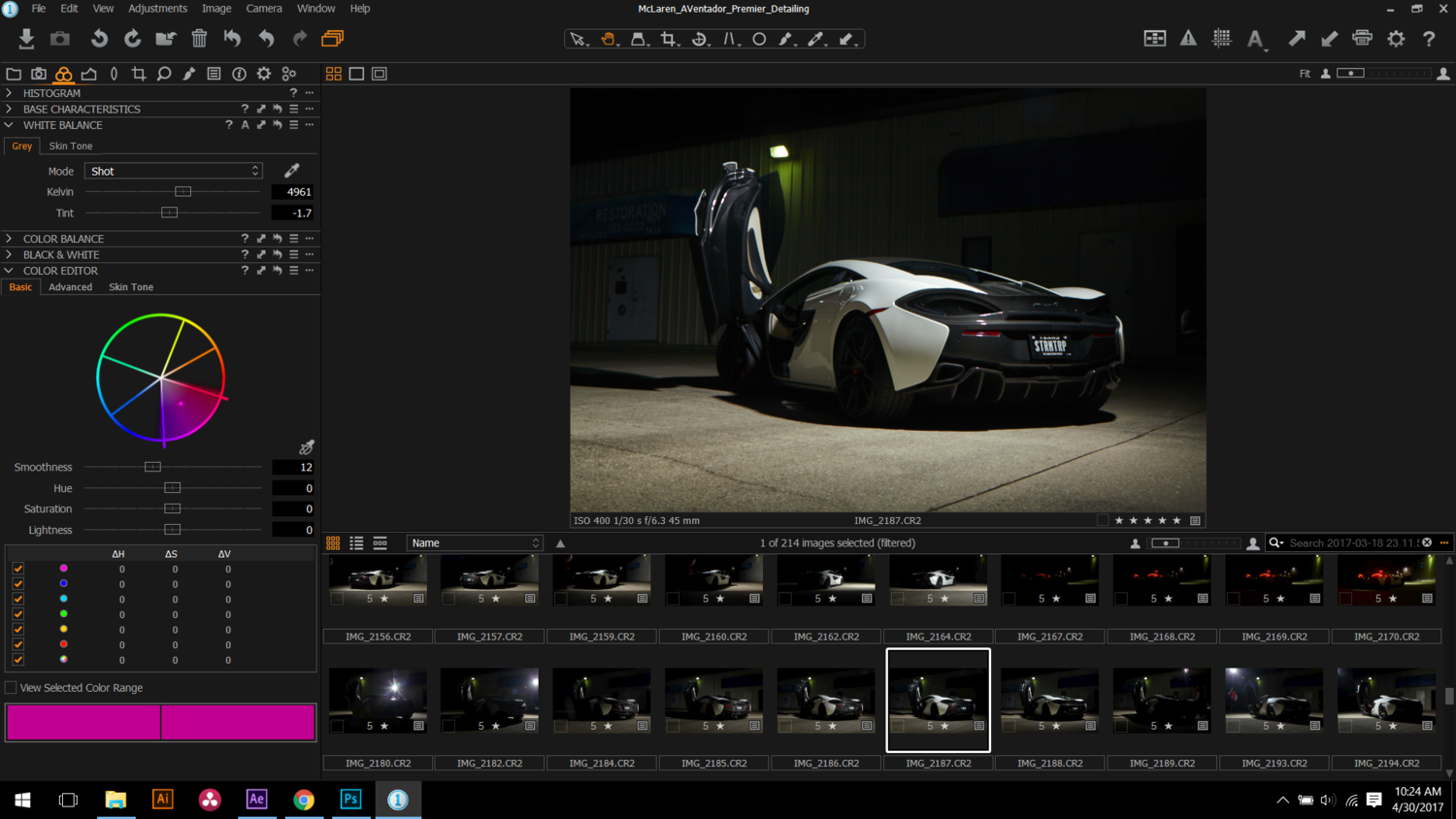The image size is (1456, 819).
Task: Open the Print icon in toolbar
Action: 1362,39
